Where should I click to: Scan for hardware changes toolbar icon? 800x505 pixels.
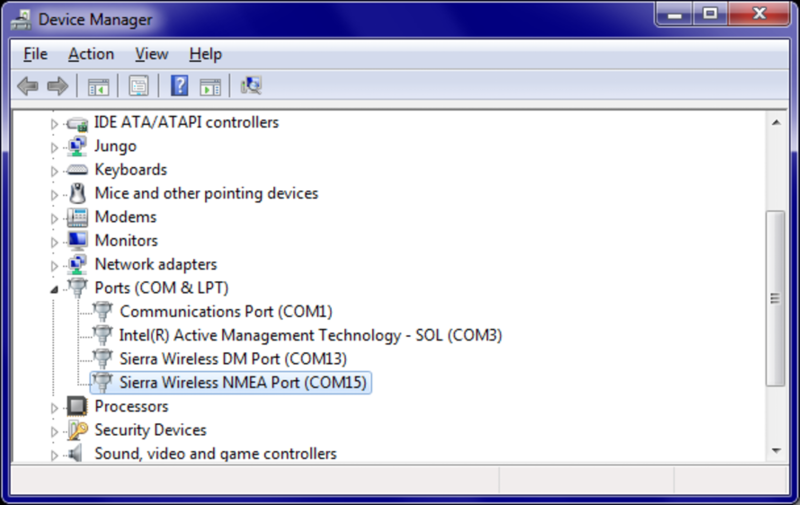(251, 85)
